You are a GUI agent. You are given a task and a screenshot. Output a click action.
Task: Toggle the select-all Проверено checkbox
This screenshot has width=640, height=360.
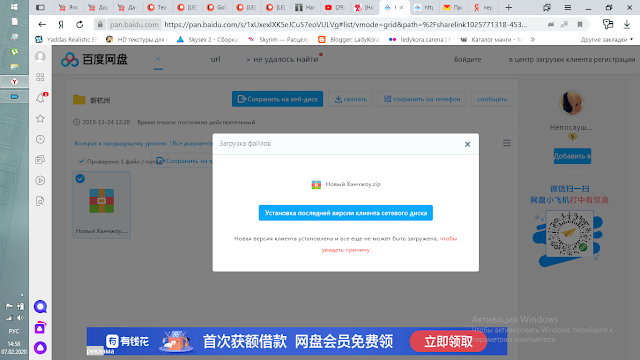[x=81, y=161]
